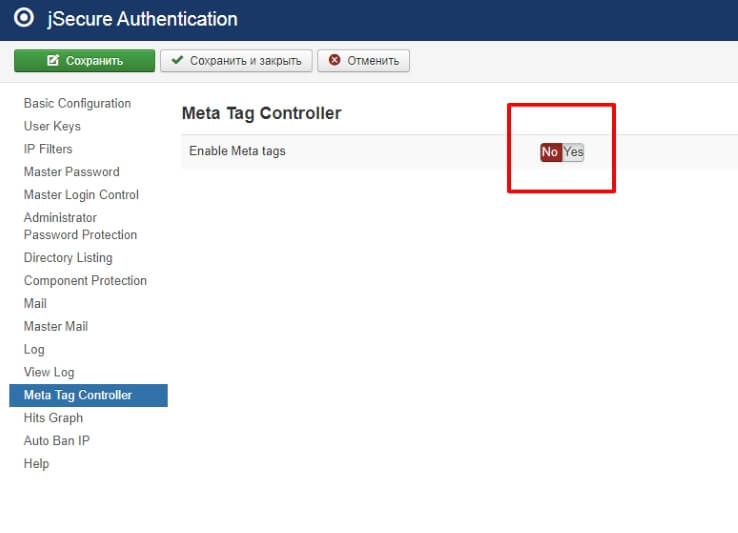Open the Help sidebar item
Screen dimensions: 738x533
(x=36, y=463)
